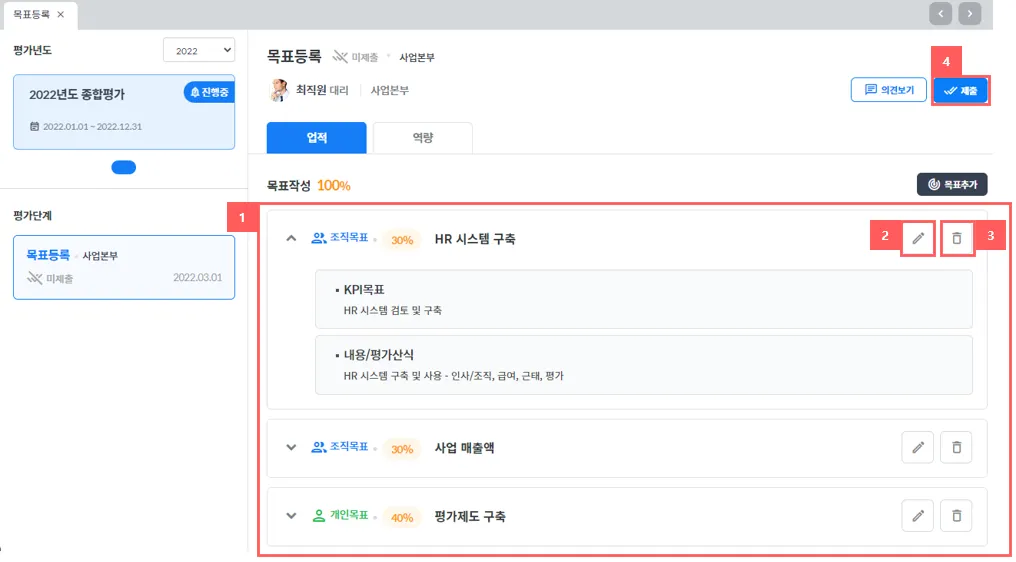
Task: Expand the 평가제도 구축 goal
Action: pyautogui.click(x=291, y=517)
